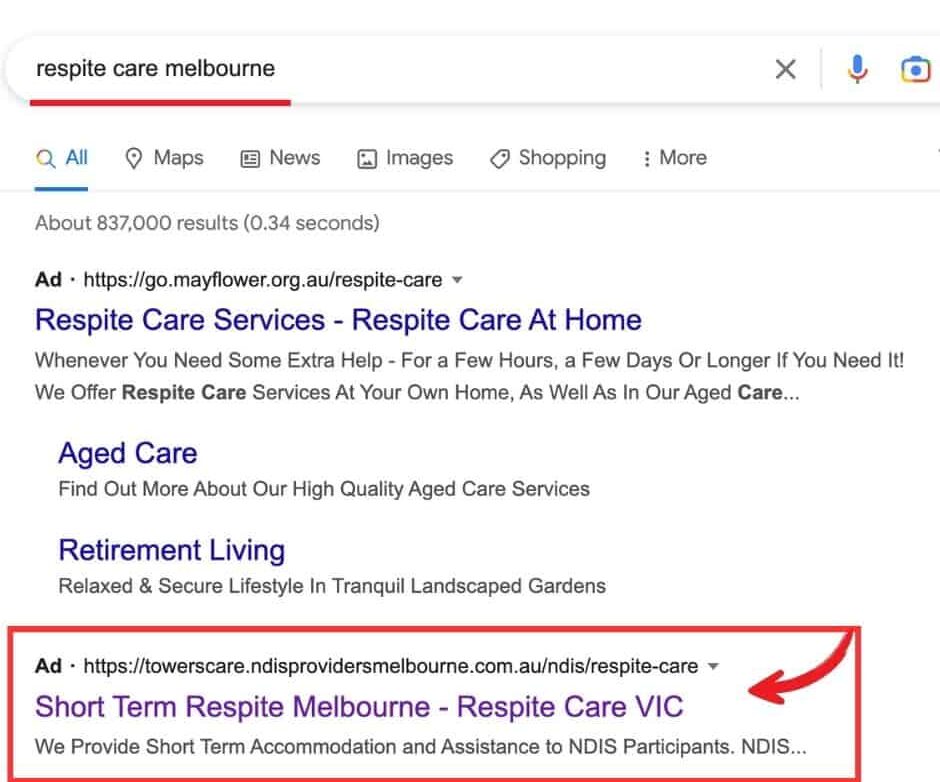Click the magnifier icon on the All tab

tap(45, 158)
